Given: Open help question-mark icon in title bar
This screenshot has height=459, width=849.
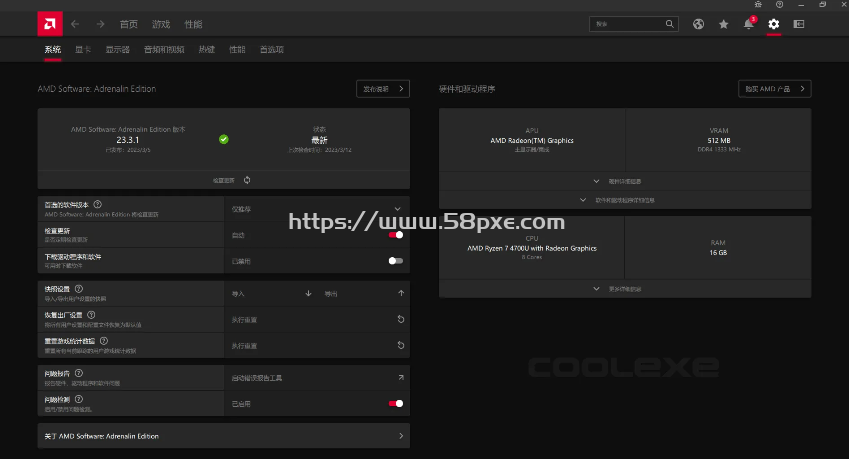Looking at the screenshot, I should click(779, 4).
